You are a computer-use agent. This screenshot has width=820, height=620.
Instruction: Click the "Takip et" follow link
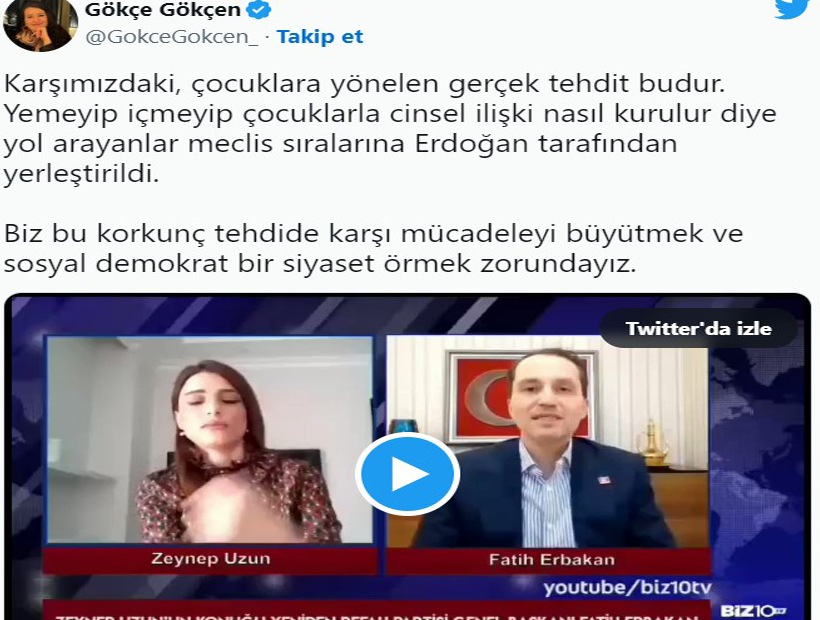tap(320, 37)
